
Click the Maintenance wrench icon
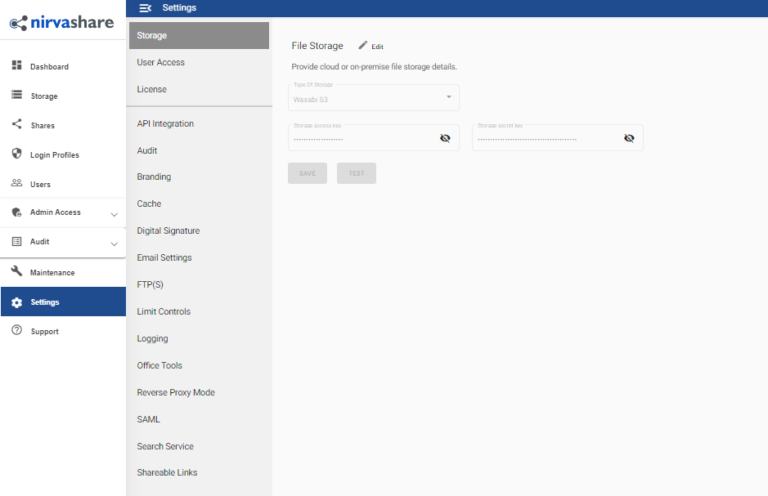point(17,272)
